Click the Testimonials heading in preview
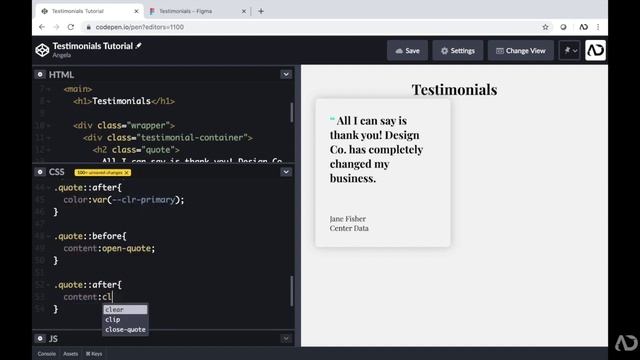The height and width of the screenshot is (360, 640). click(x=454, y=90)
